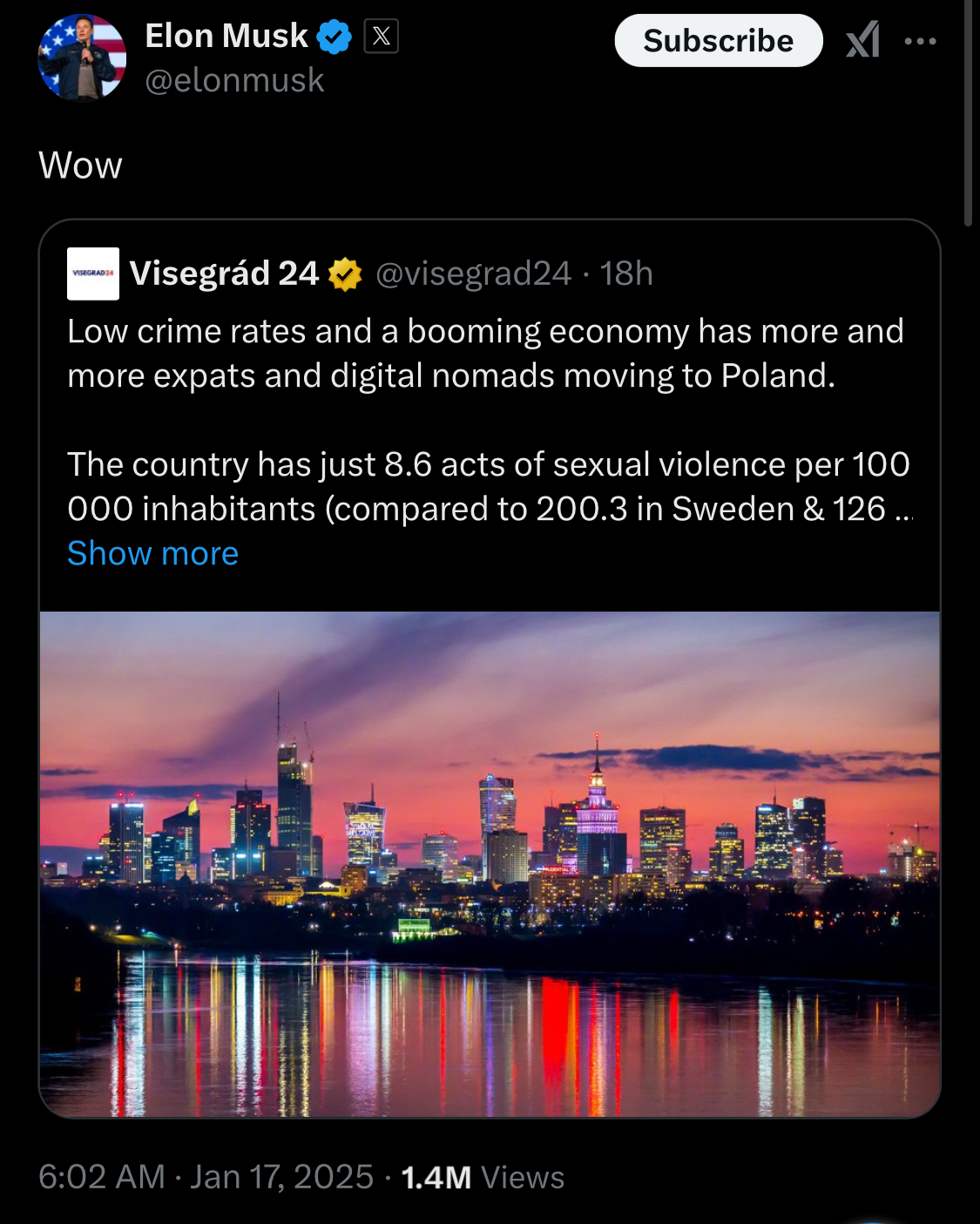Open Grok xAI icon
The height and width of the screenshot is (1224, 980).
tap(862, 40)
